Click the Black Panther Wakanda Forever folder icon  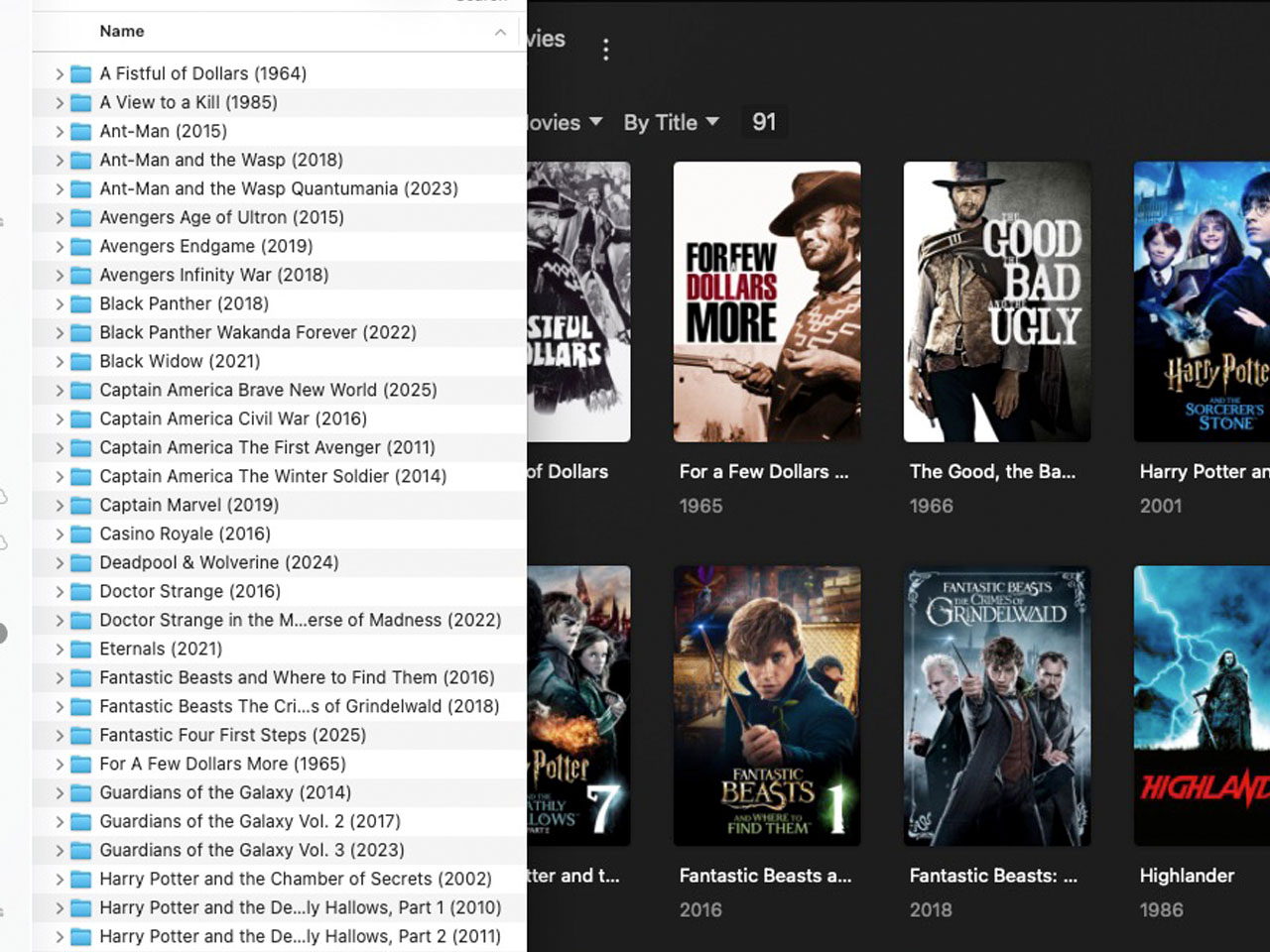click(81, 333)
